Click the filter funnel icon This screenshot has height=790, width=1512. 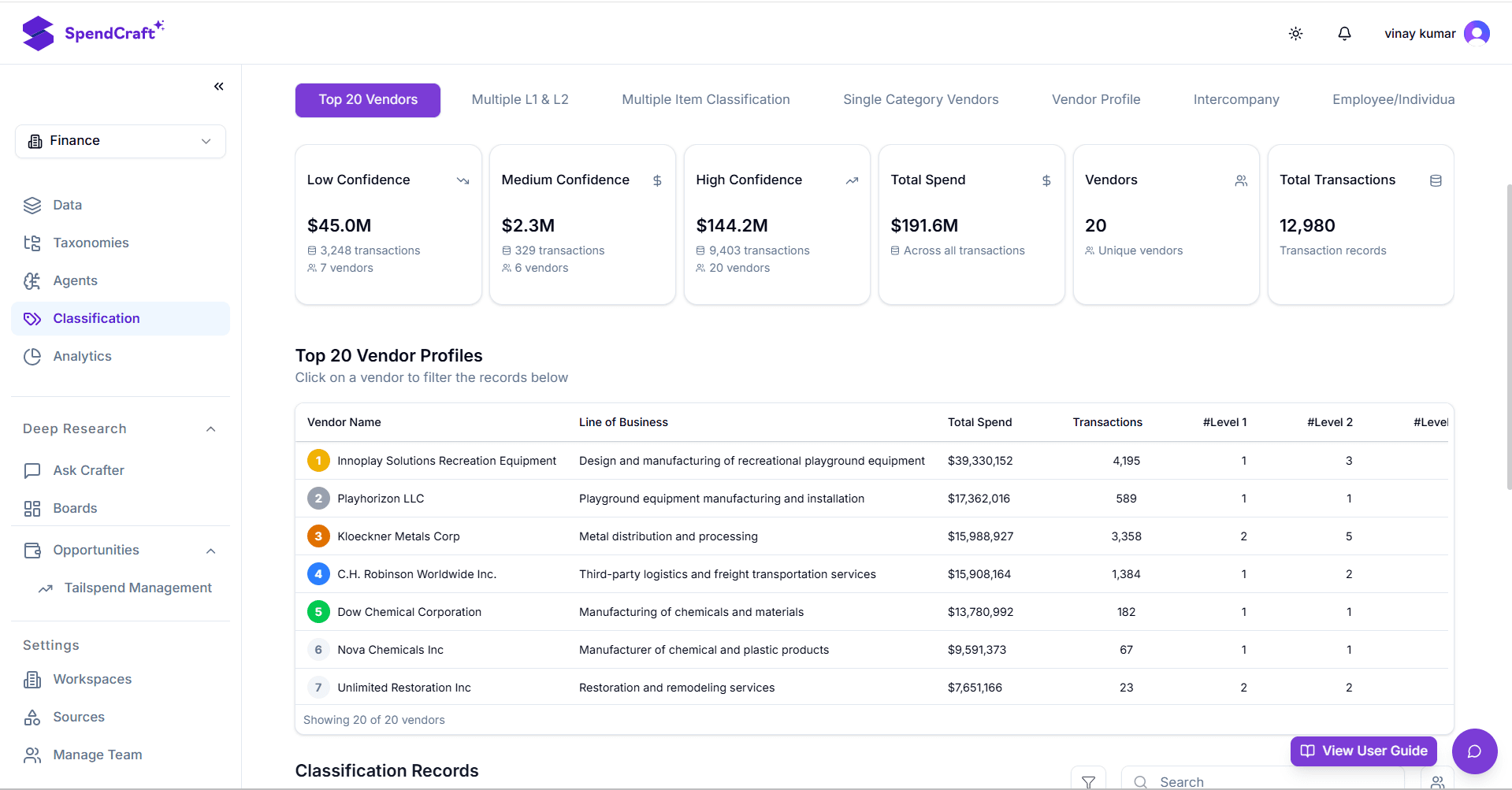coord(1088,781)
